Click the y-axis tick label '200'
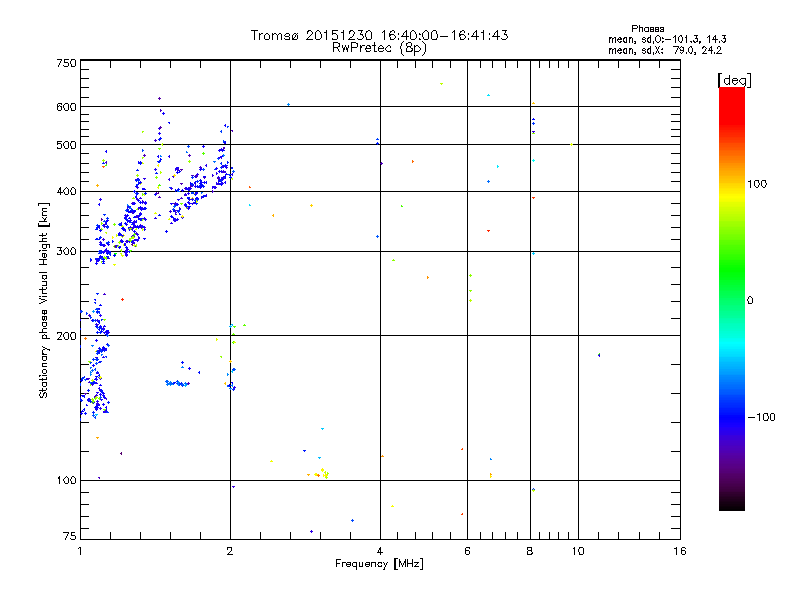This screenshot has height=600, width=800. [66, 336]
